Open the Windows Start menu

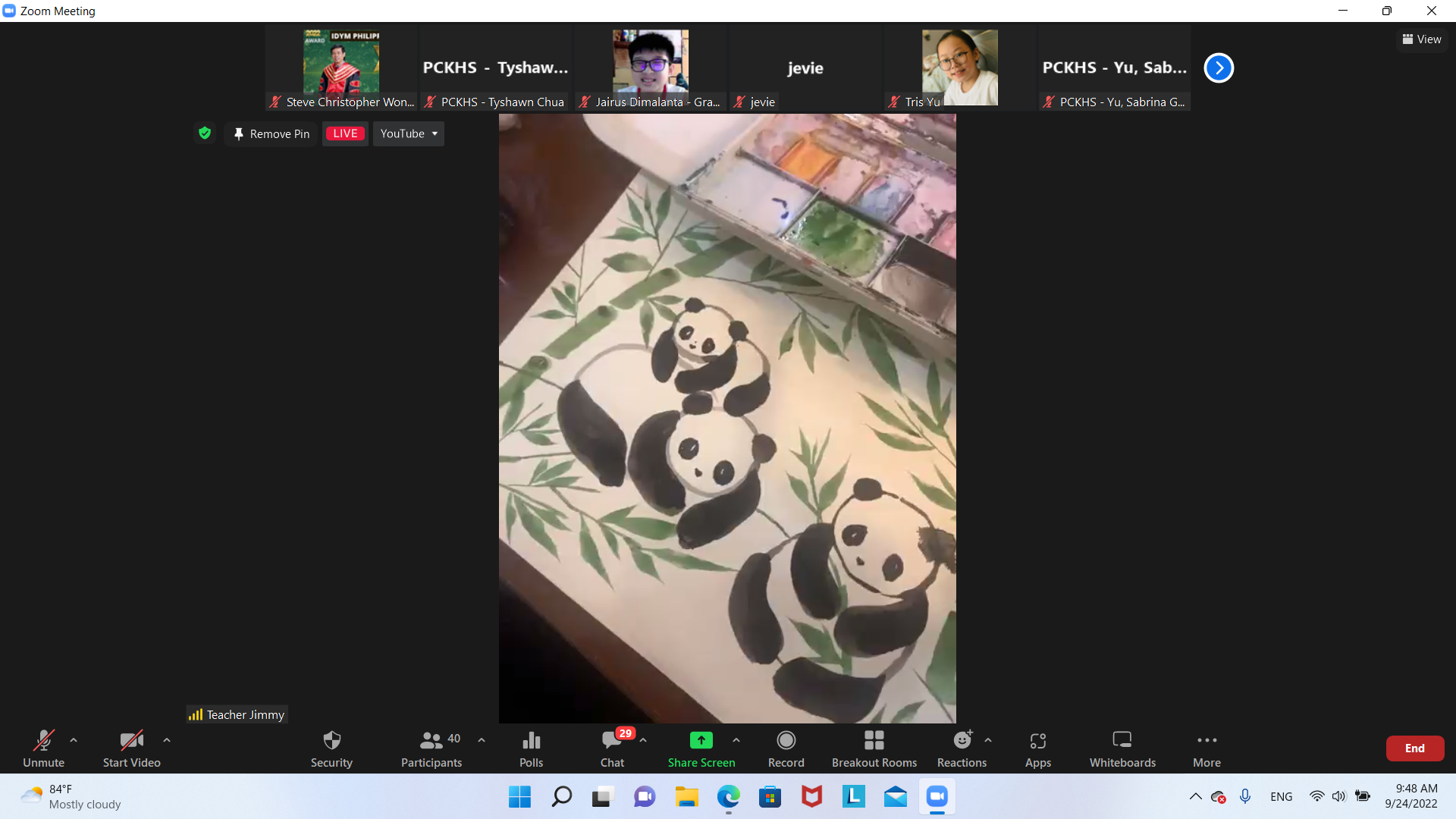tap(519, 796)
